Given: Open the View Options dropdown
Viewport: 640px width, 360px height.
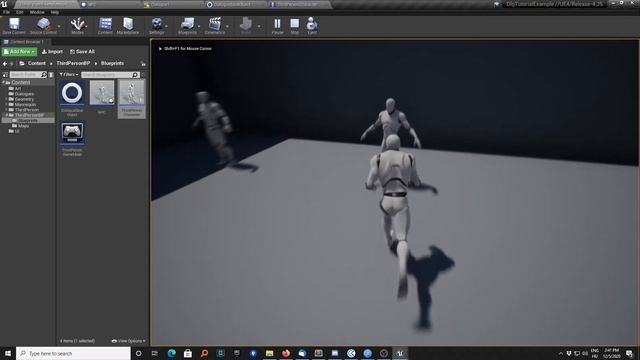Looking at the screenshot, I should (x=129, y=341).
